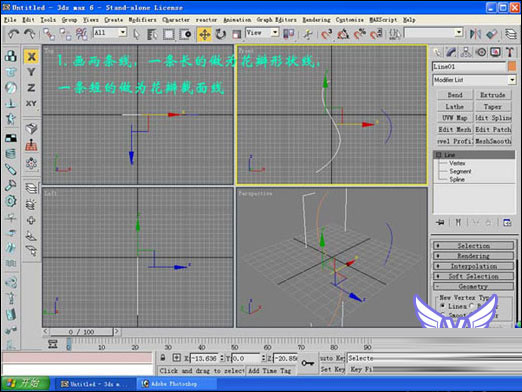Restrict to Z axis constraint button
This screenshot has height=392, width=522.
(31, 88)
